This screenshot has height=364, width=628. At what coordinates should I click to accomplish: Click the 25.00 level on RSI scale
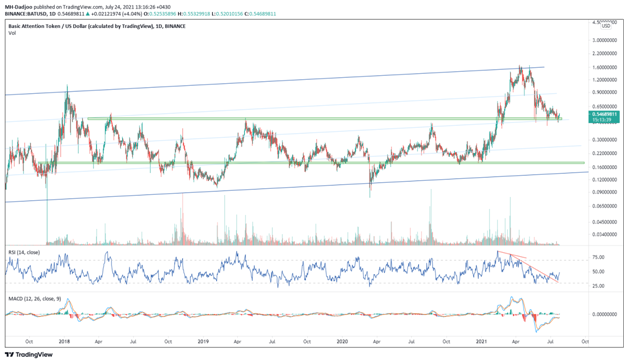coord(599,286)
